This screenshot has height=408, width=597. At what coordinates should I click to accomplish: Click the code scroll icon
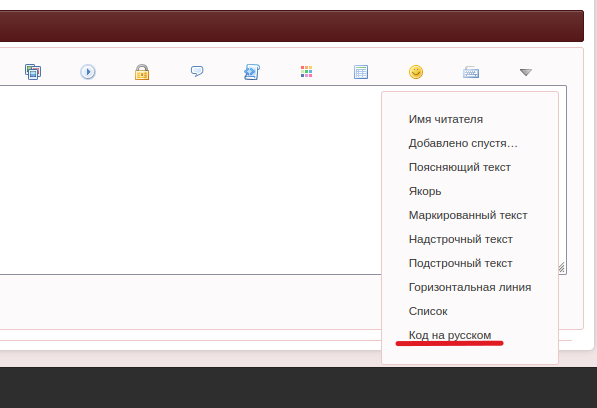pyautogui.click(x=252, y=72)
